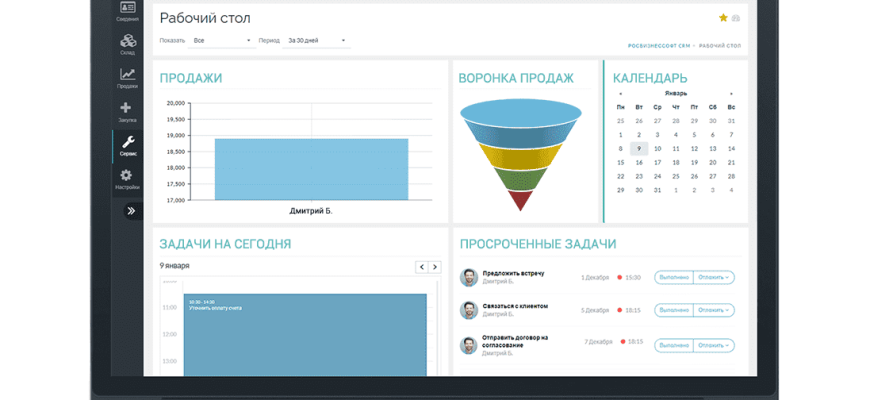The width and height of the screenshot is (870, 400).
Task: Open the Закупка plus icon
Action: 127,112
